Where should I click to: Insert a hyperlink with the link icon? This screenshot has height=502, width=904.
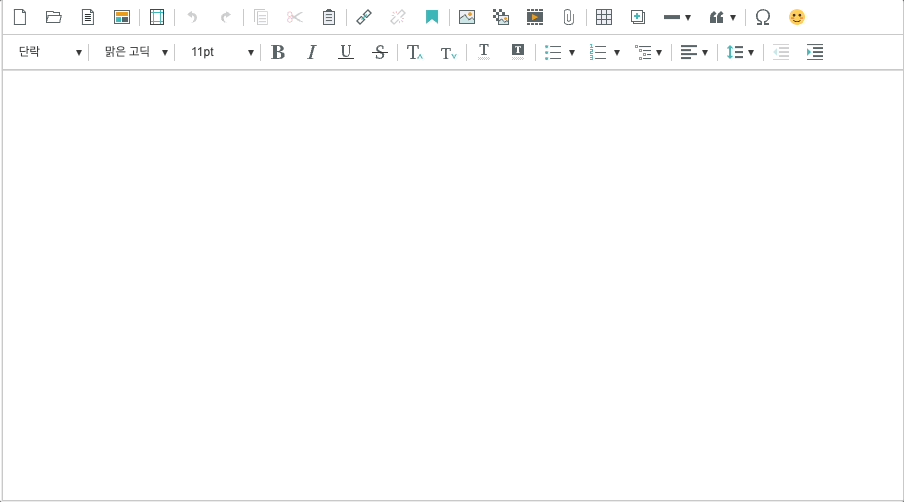[x=364, y=17]
